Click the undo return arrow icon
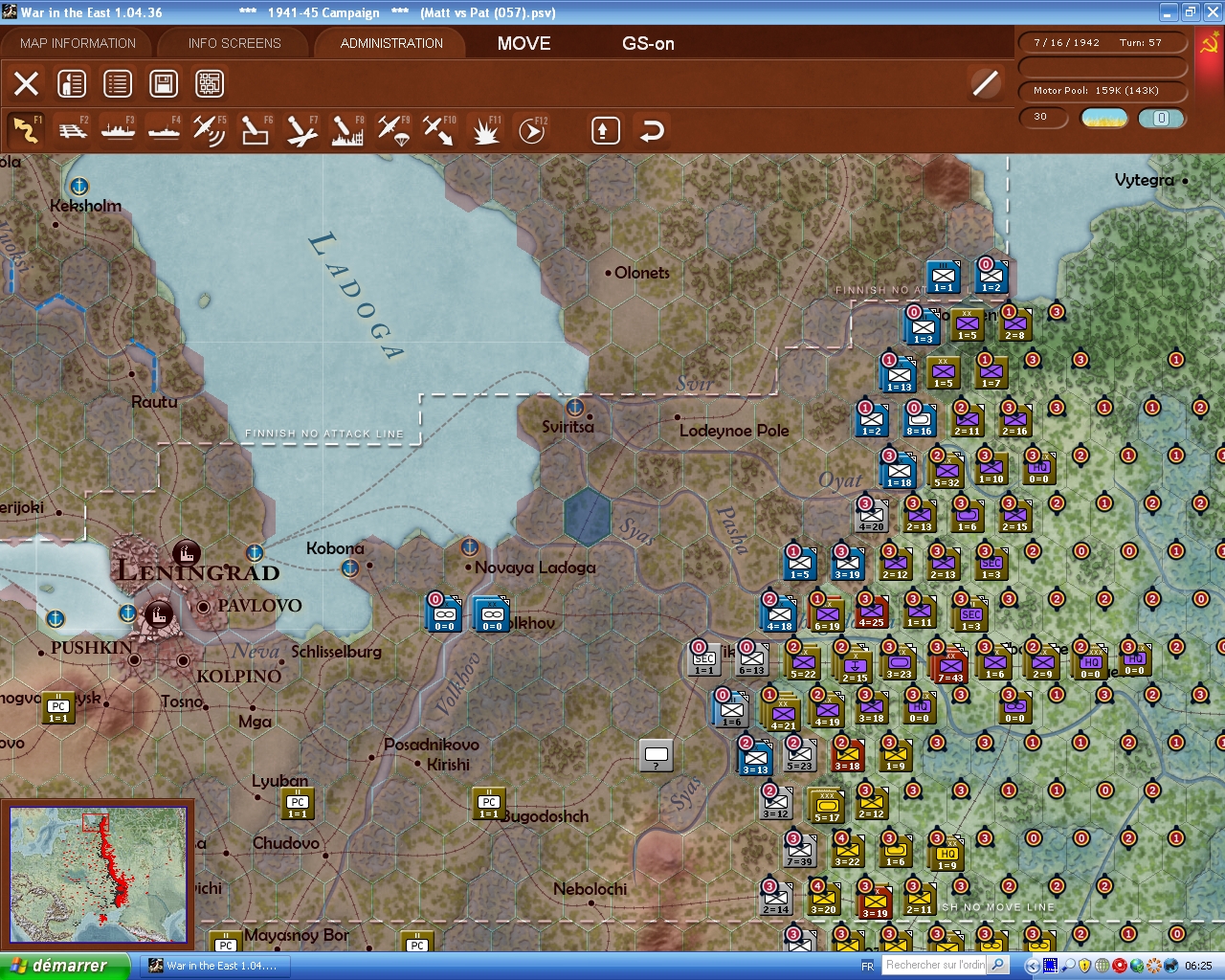The image size is (1225, 980). [651, 130]
